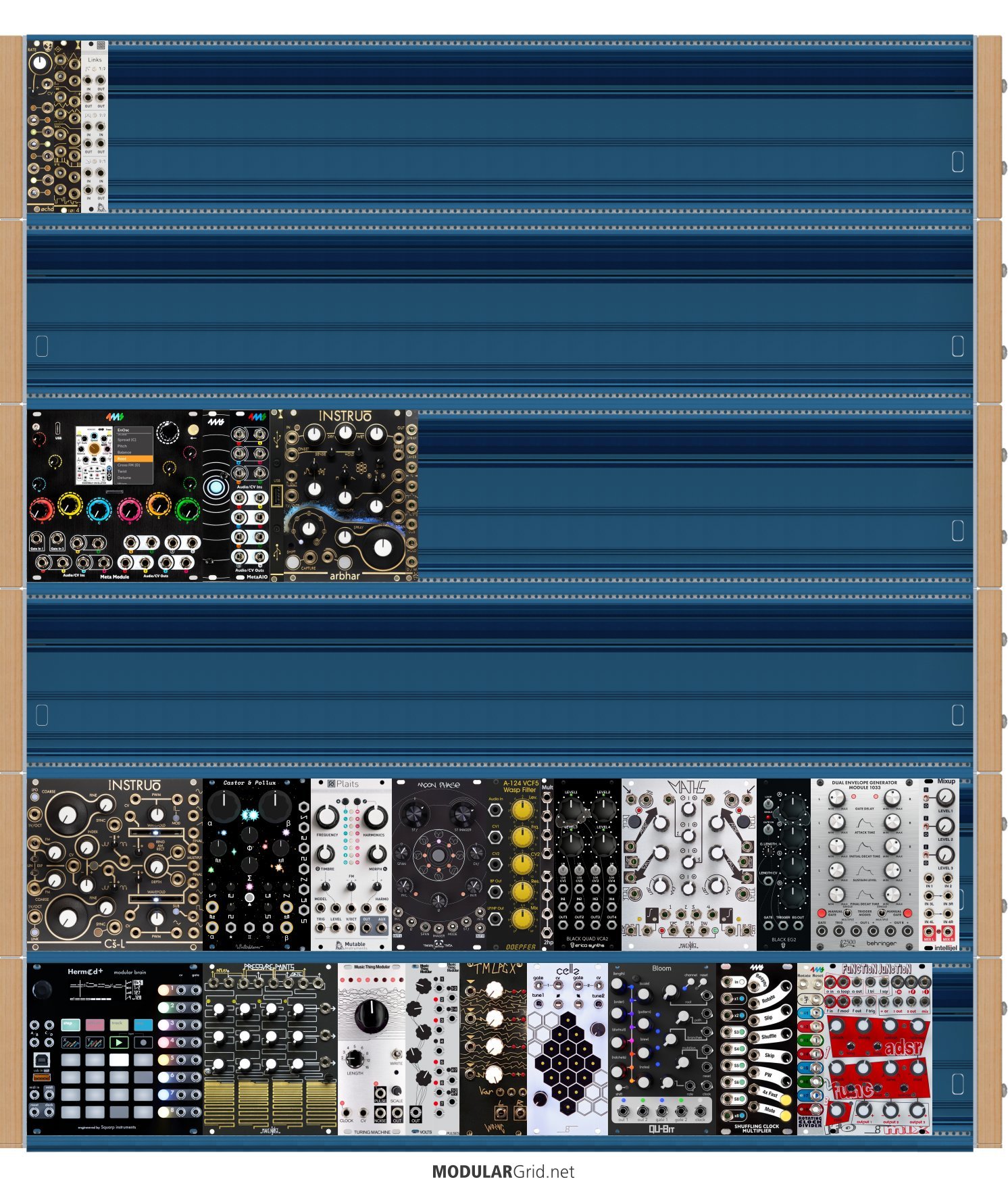Screen dimensions: 1008x1186
Task: Select the Qu-Bit Bloom module
Action: click(662, 1049)
